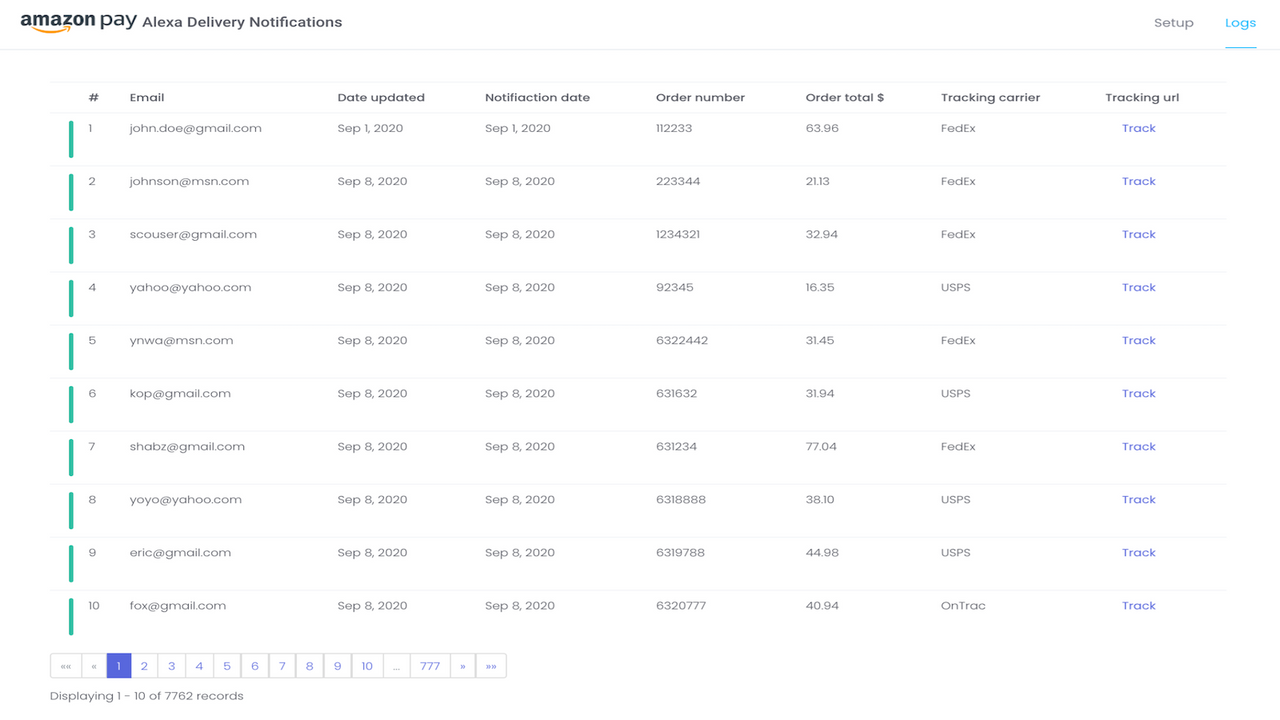Go to pagination page 3
The height and width of the screenshot is (720, 1280).
(171, 666)
